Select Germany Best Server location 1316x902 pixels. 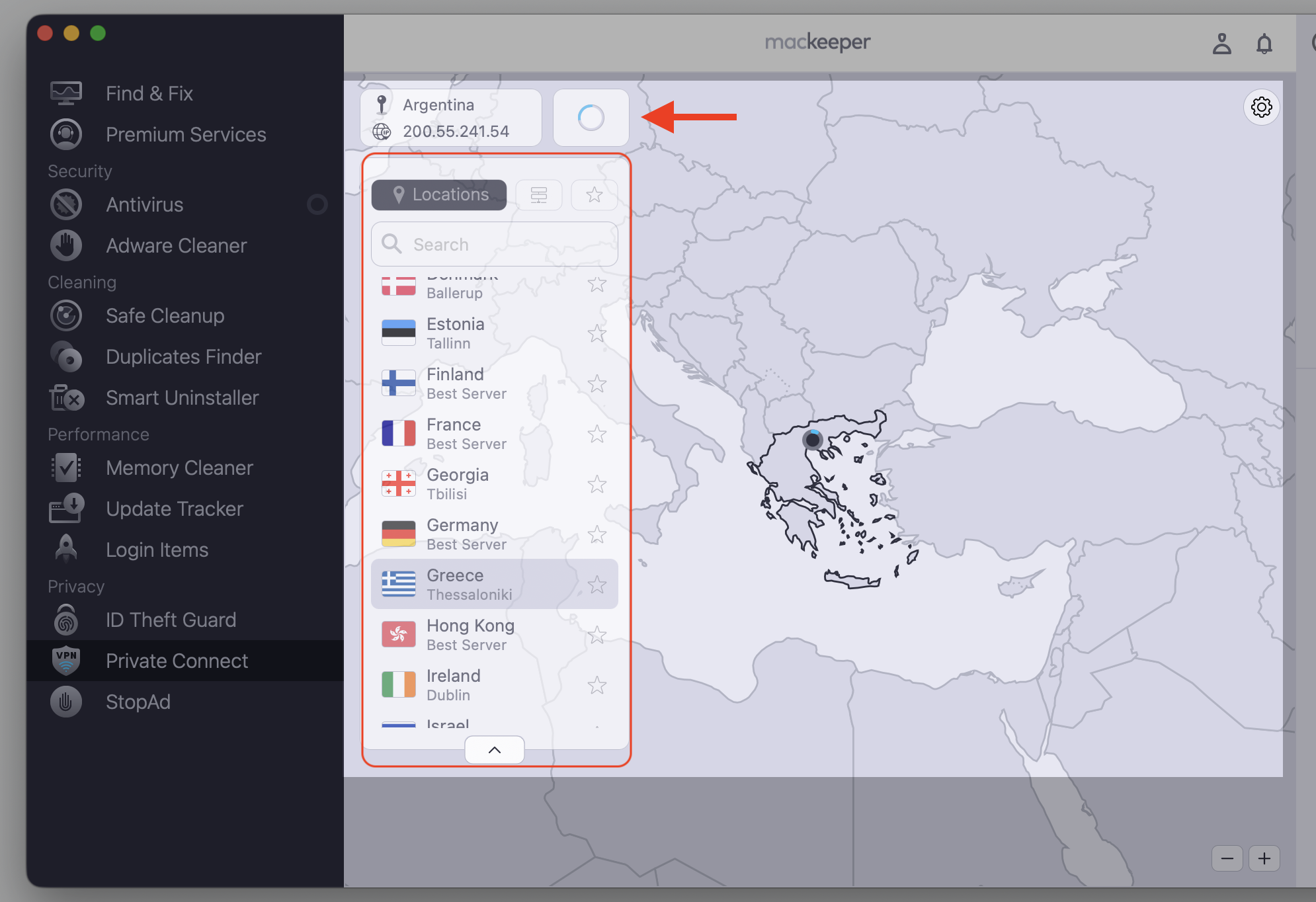[x=495, y=534]
